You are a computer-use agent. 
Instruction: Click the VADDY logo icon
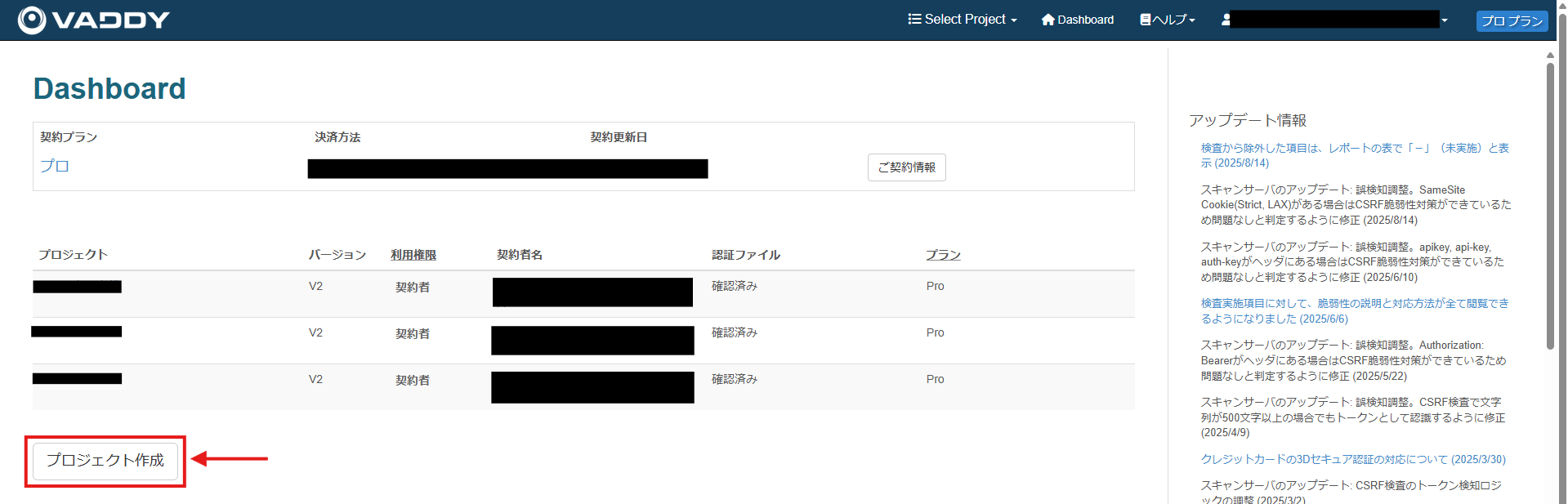[x=32, y=20]
